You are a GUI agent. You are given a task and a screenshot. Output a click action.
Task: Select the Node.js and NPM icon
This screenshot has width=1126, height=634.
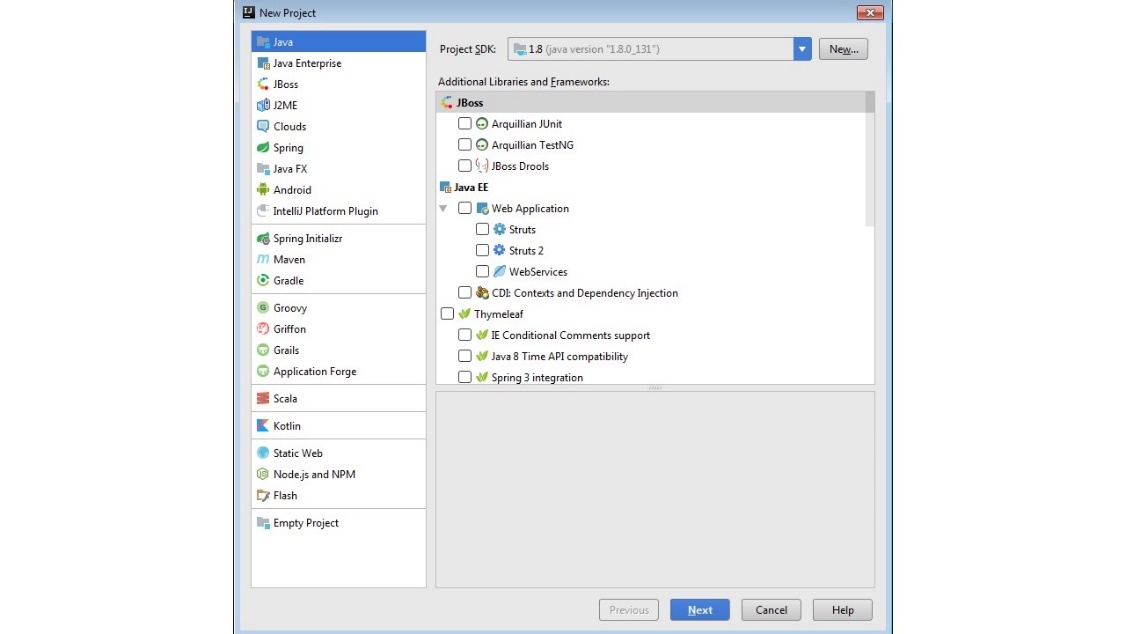coord(263,475)
